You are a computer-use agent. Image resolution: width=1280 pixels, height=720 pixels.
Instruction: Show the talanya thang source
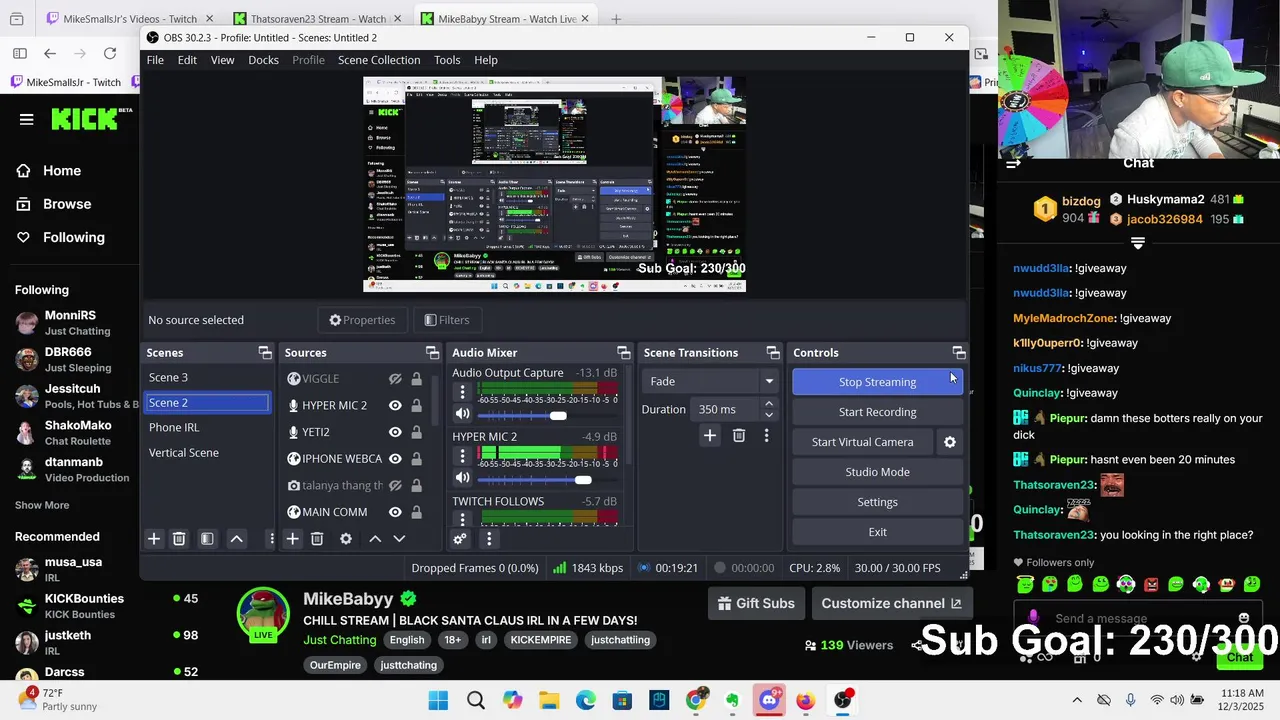395,486
